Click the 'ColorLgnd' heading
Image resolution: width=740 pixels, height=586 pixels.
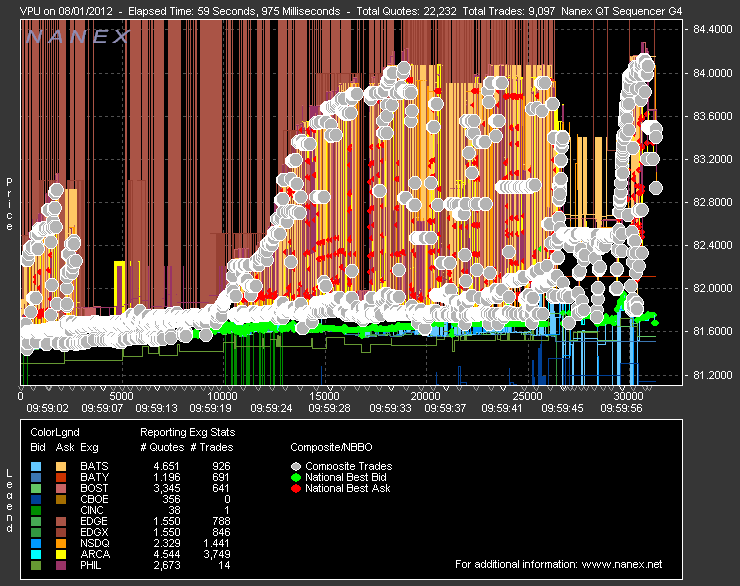55,432
